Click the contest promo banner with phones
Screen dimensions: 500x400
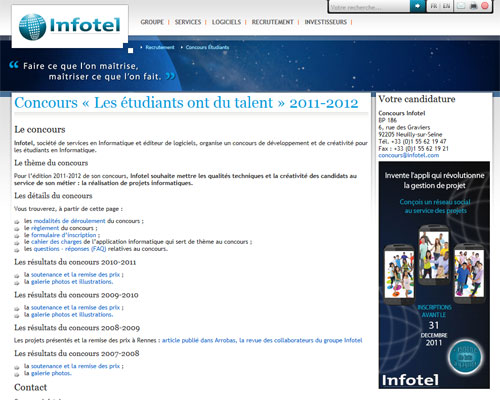pyautogui.click(x=434, y=275)
